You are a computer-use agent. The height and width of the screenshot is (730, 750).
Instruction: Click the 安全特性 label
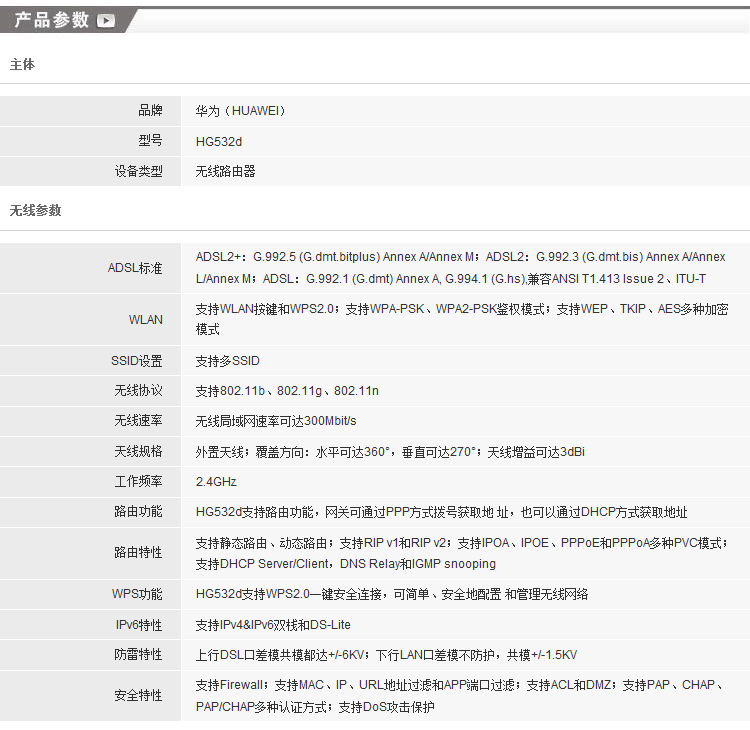point(138,695)
